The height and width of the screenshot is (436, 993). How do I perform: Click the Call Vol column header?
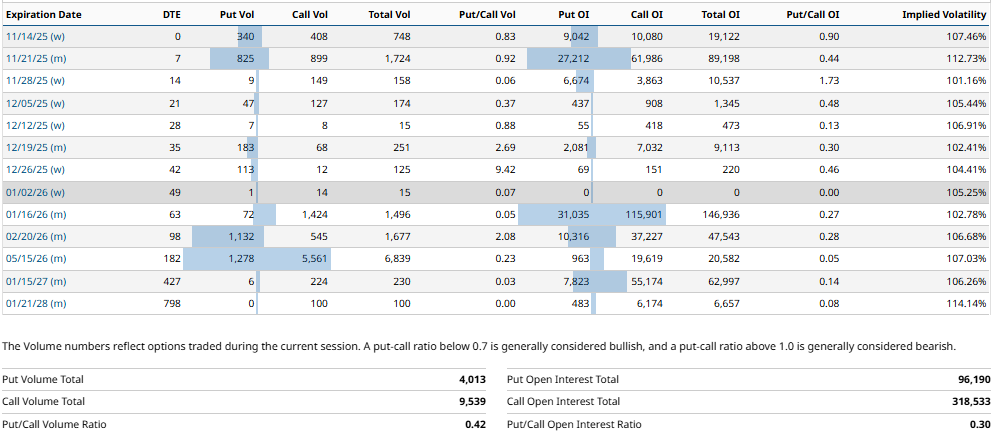pyautogui.click(x=310, y=15)
